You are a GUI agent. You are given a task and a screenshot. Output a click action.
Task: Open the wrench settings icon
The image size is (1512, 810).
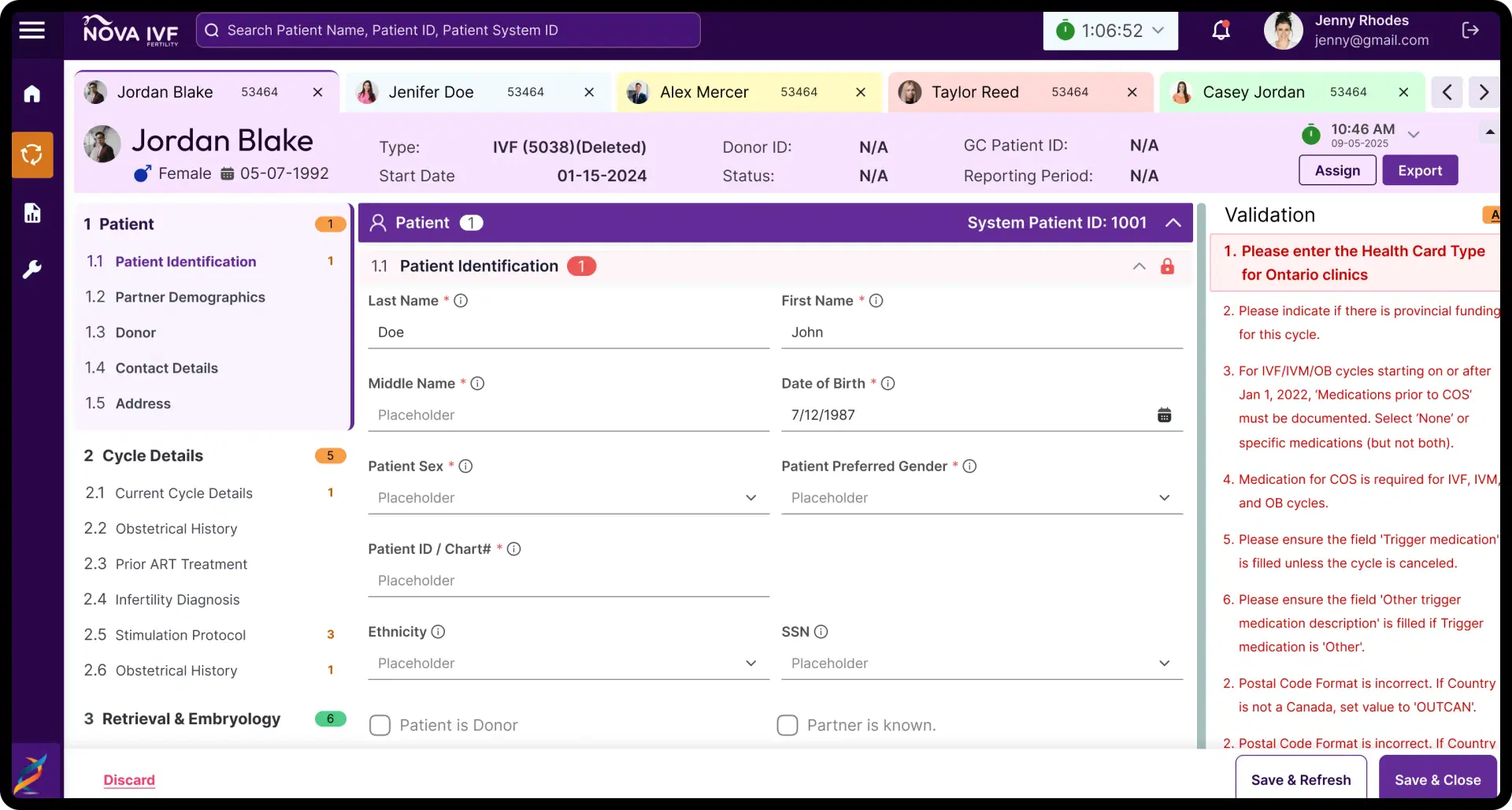coord(31,270)
